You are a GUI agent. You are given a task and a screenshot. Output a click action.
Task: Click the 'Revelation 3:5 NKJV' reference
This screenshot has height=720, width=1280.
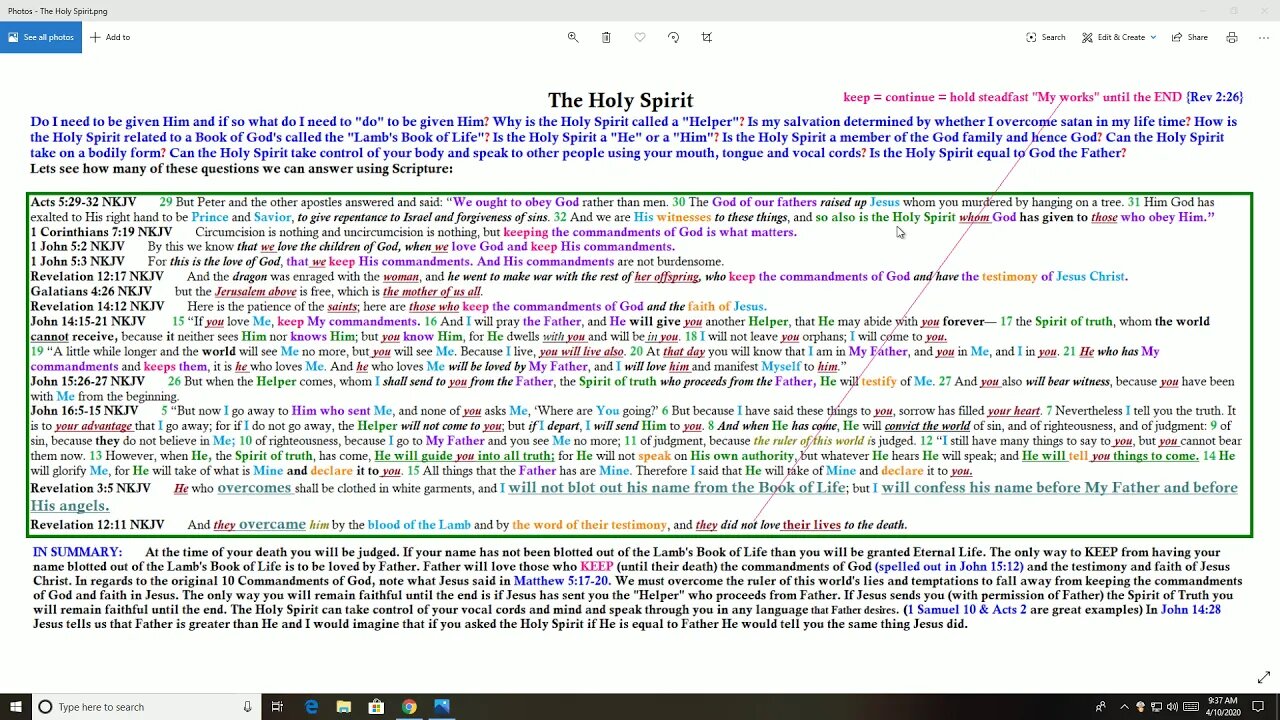pyautogui.click(x=90, y=489)
